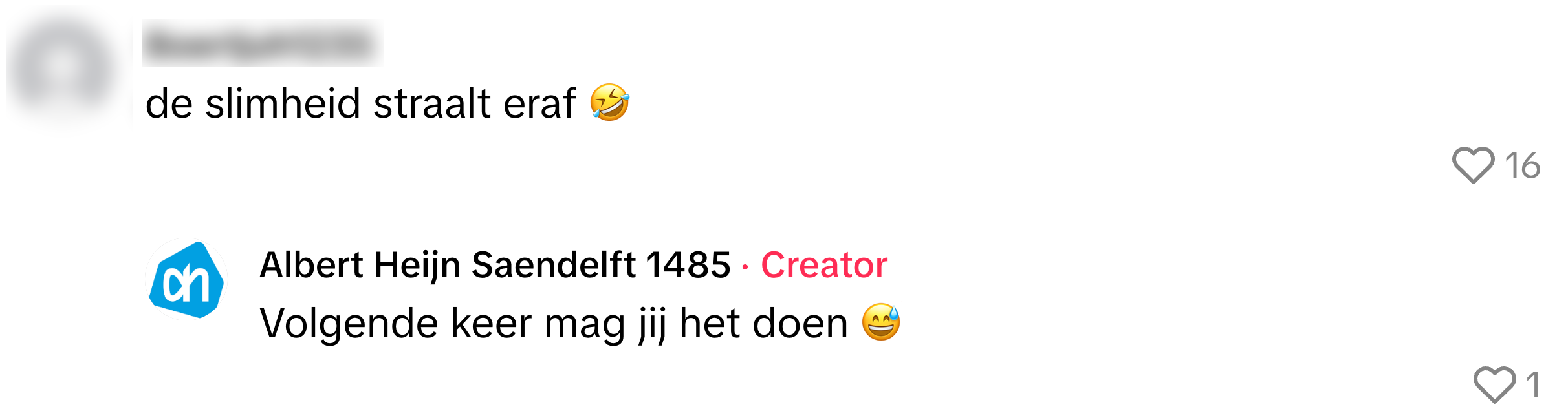Viewport: 1568px width, 420px height.
Task: Click the blurred profile picture of commenter
Action: (x=62, y=68)
